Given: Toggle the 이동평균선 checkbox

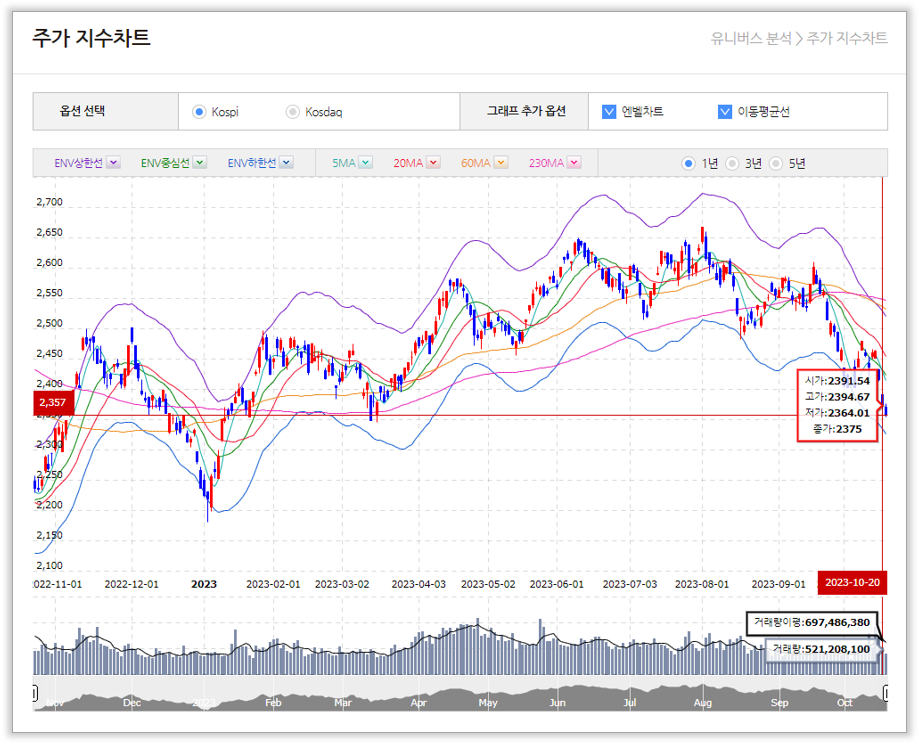Looking at the screenshot, I should tap(725, 112).
